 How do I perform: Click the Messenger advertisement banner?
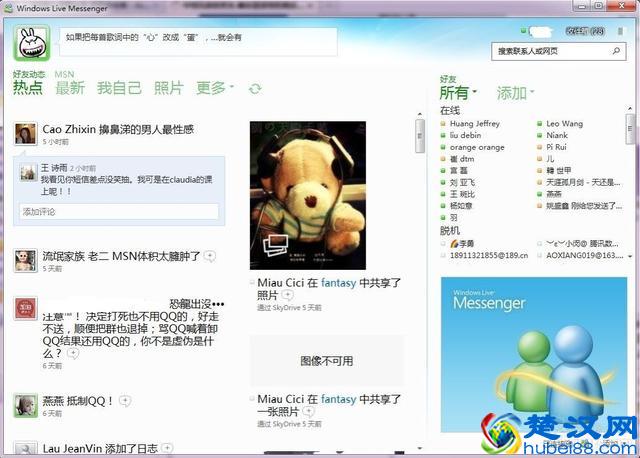(x=534, y=354)
